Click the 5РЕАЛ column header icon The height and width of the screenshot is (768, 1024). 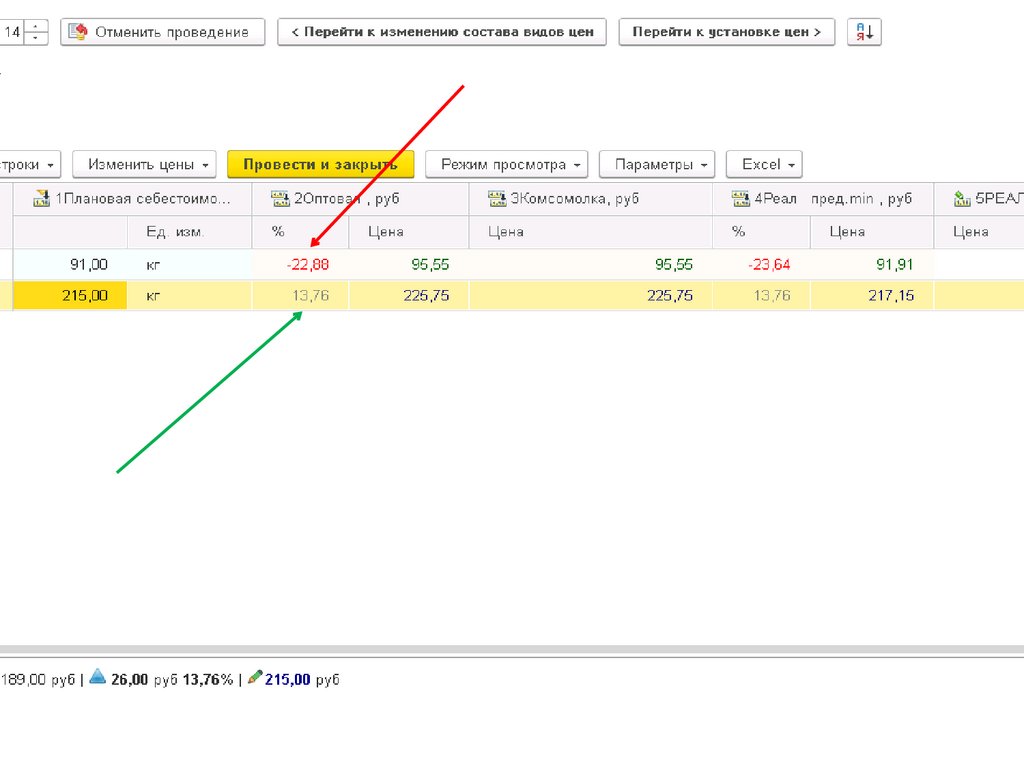click(962, 198)
